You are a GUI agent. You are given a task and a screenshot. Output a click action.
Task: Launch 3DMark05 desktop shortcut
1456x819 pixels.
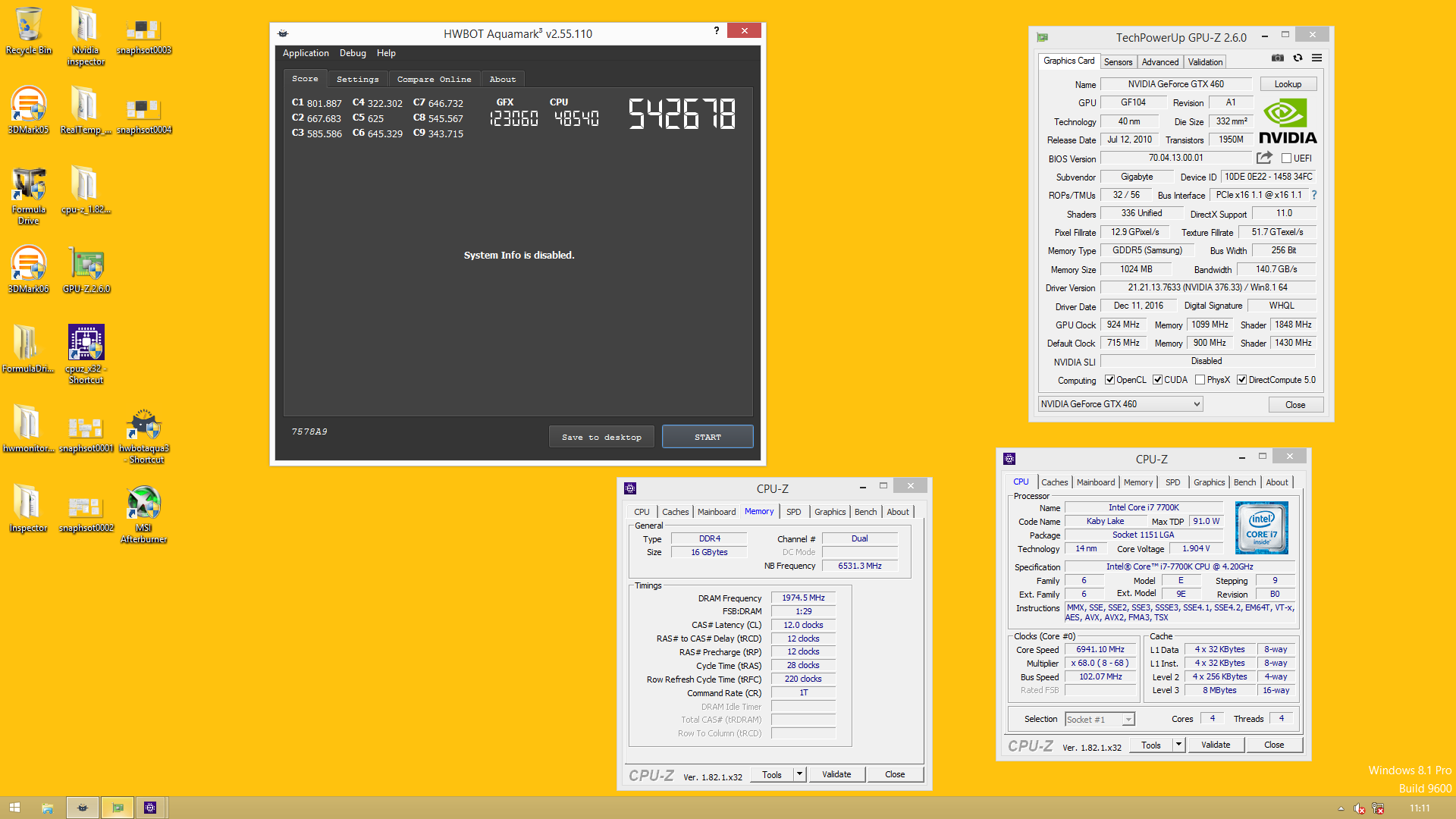coord(29,111)
